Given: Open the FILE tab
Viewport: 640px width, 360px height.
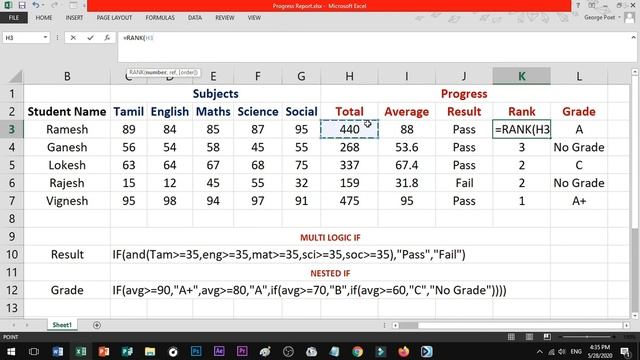Looking at the screenshot, I should 14,18.
